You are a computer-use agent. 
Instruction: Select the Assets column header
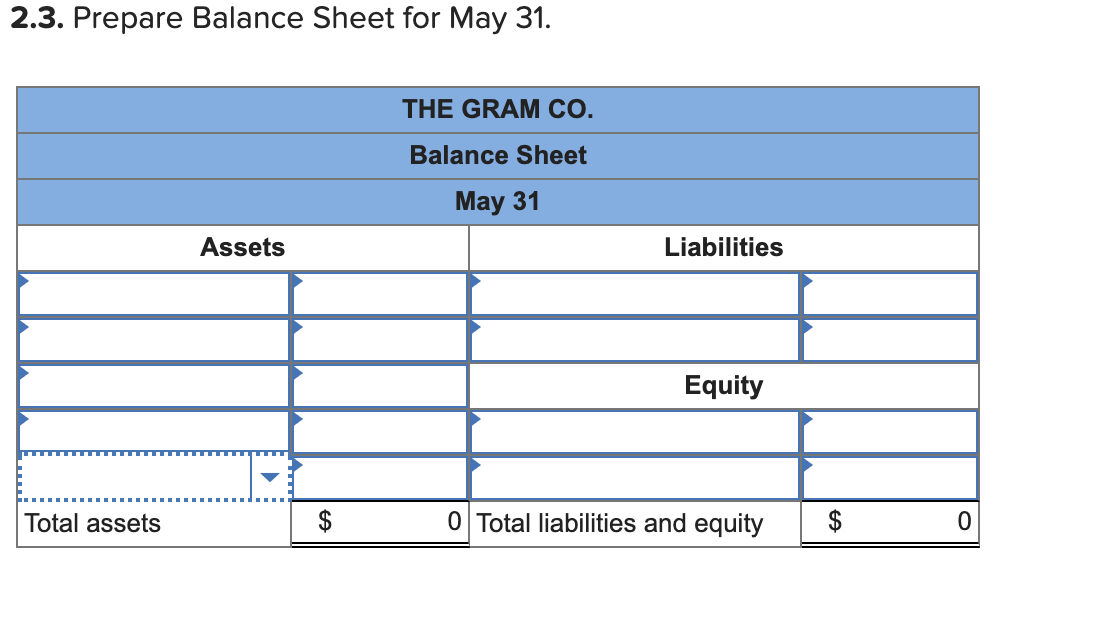[x=242, y=247]
